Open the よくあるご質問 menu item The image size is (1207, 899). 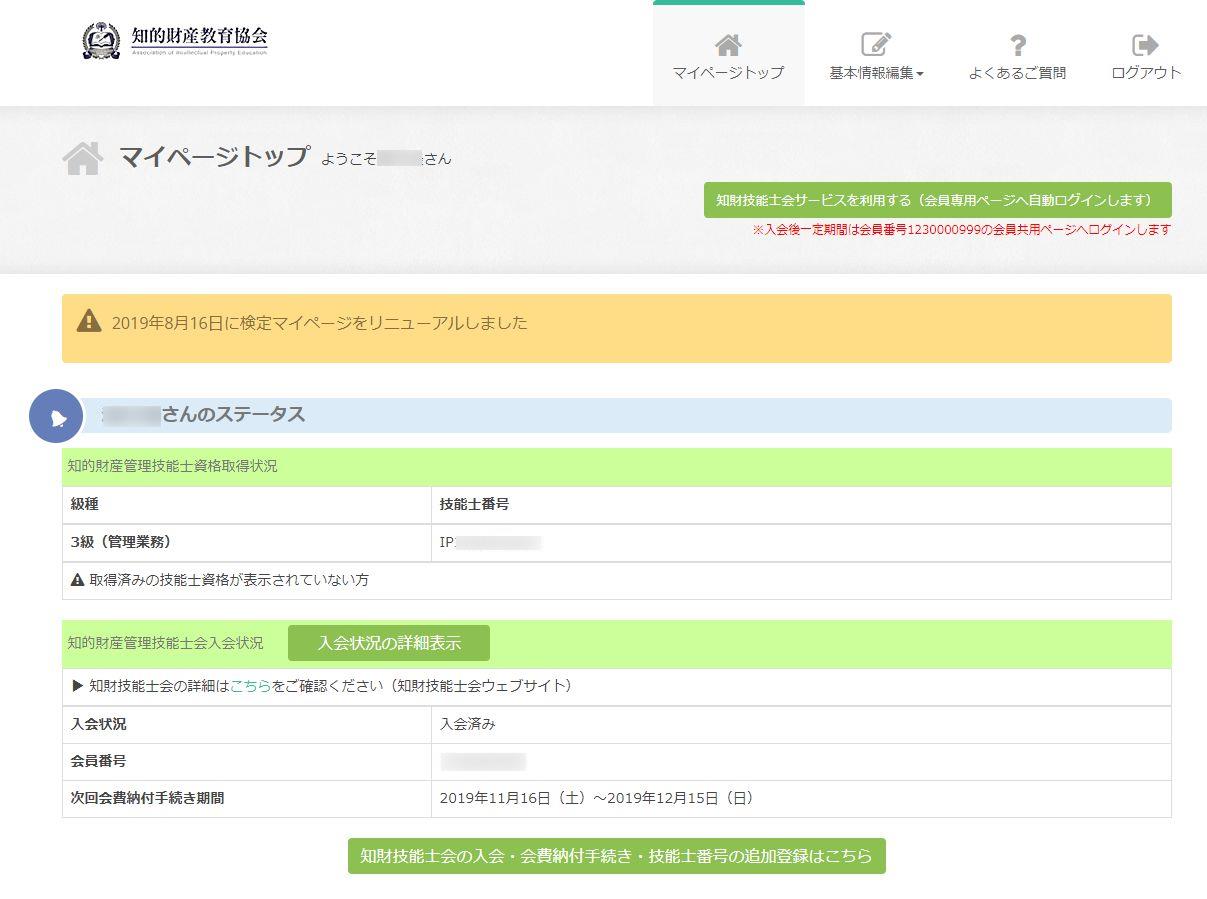pyautogui.click(x=1017, y=73)
